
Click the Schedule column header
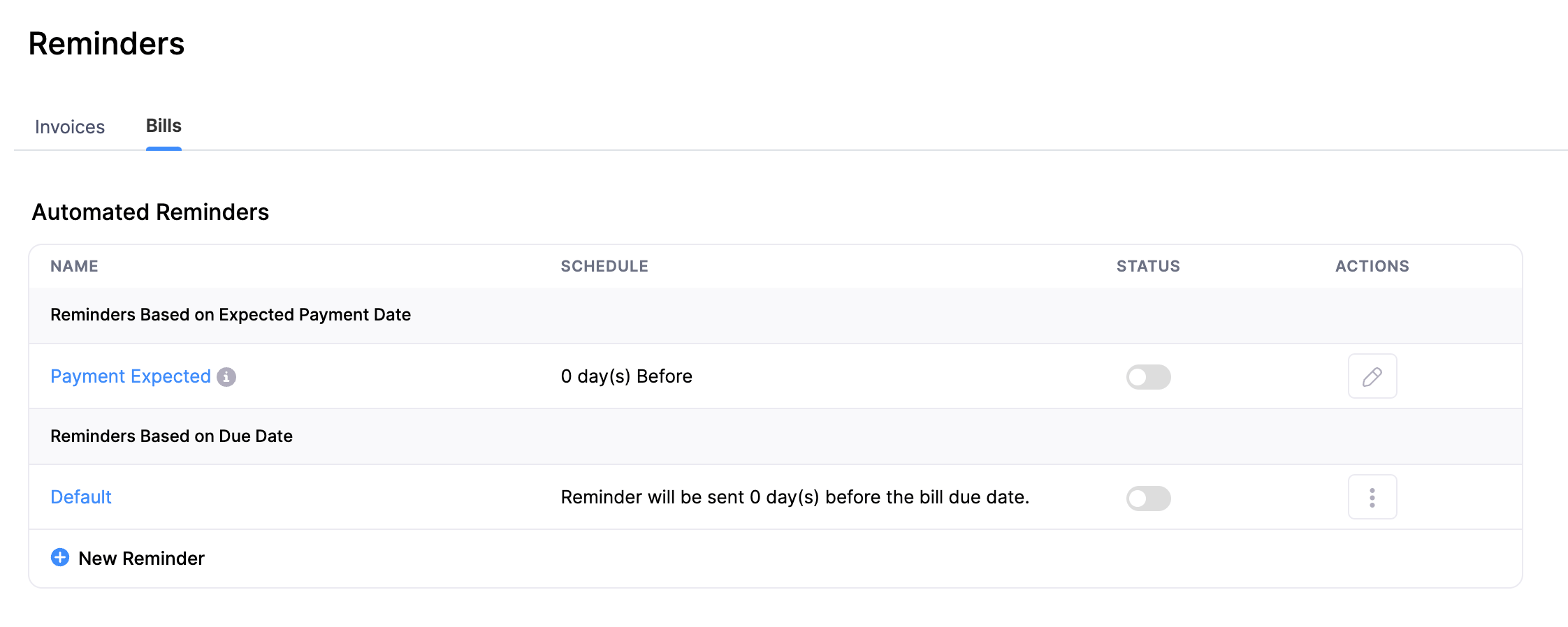(x=604, y=266)
